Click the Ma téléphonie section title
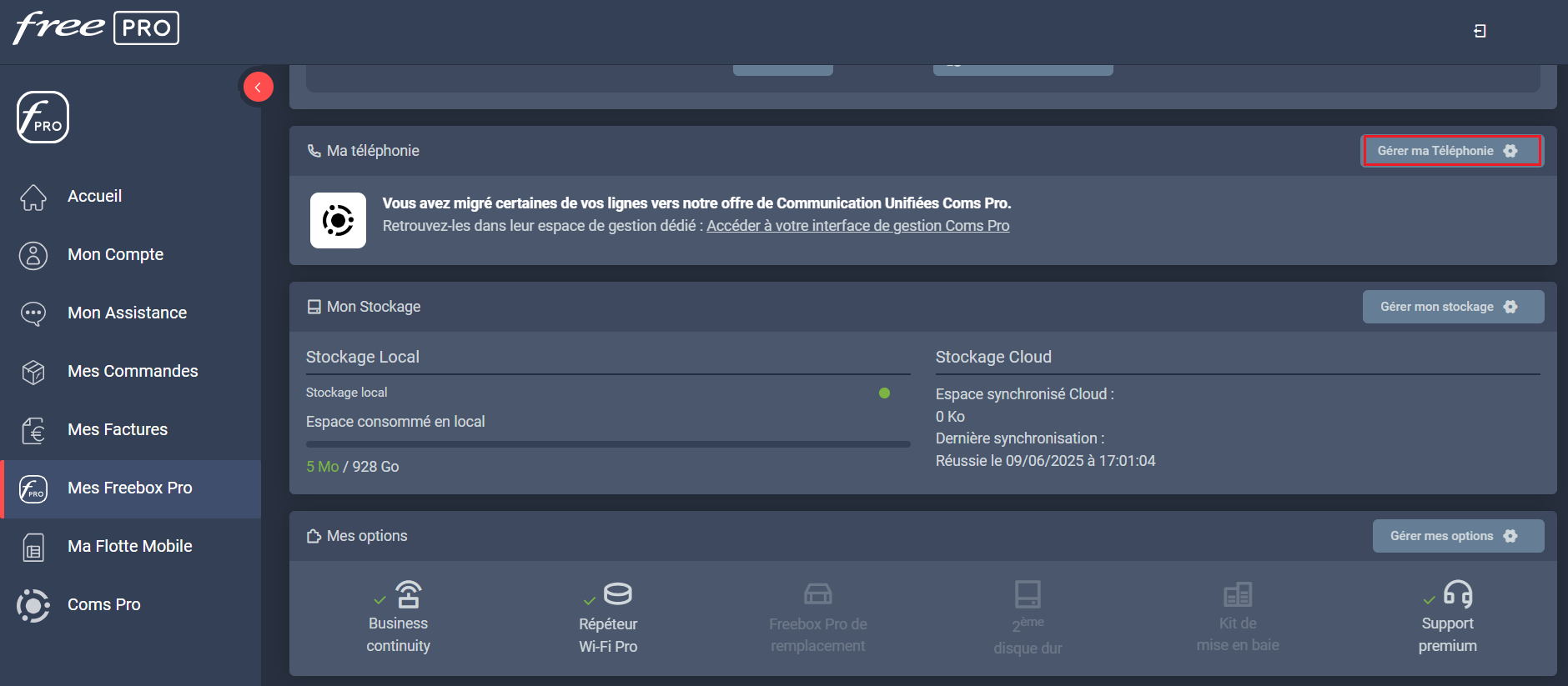This screenshot has height=686, width=1568. tap(373, 151)
